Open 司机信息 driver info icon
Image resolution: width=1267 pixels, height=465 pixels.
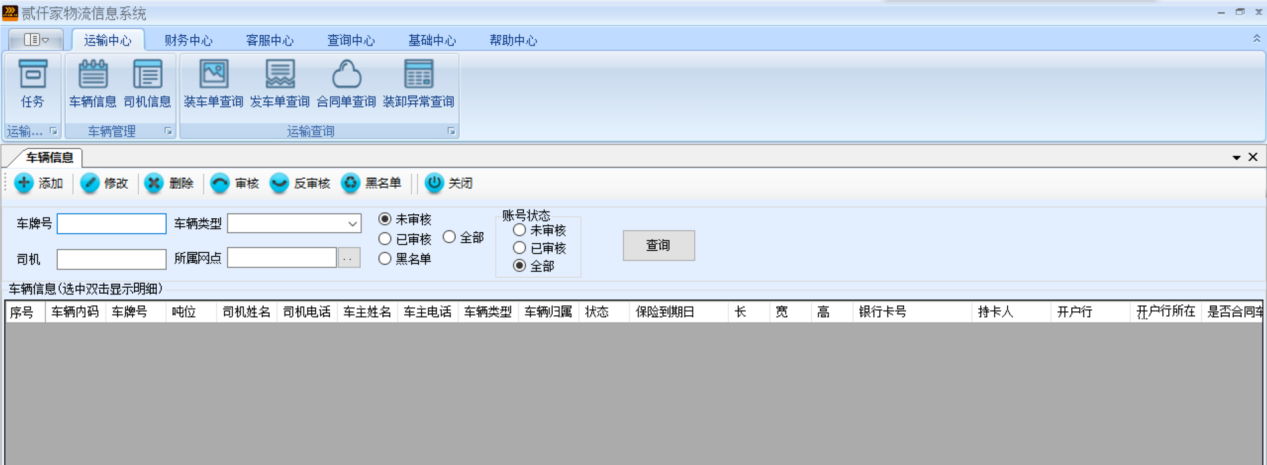[x=147, y=84]
